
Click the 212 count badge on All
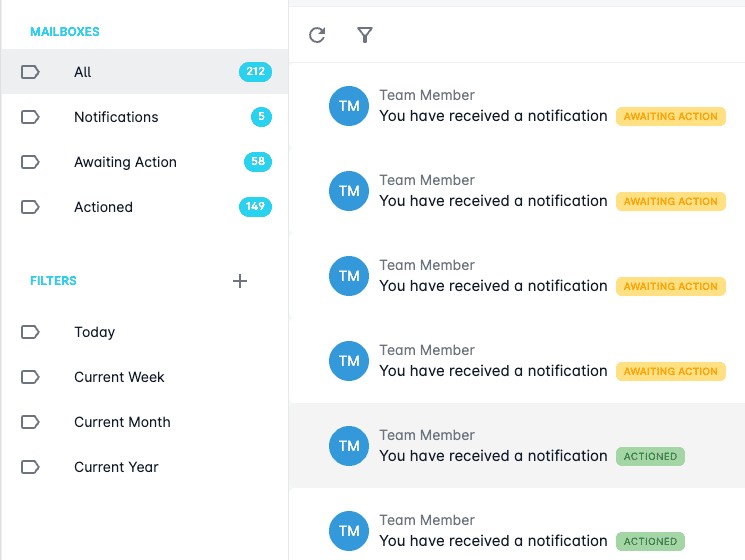pos(255,72)
